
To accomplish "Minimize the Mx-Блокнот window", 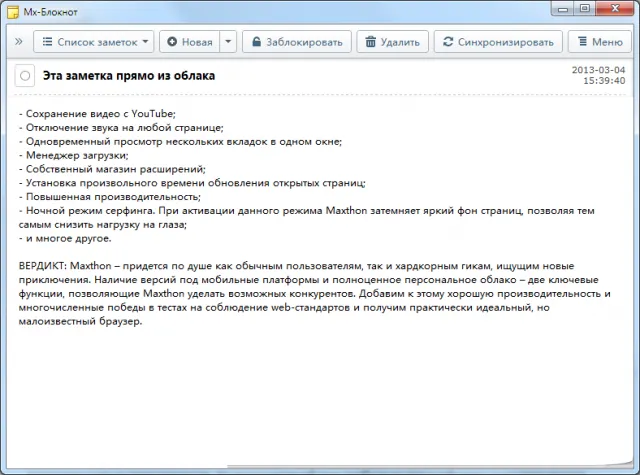I will [x=564, y=8].
